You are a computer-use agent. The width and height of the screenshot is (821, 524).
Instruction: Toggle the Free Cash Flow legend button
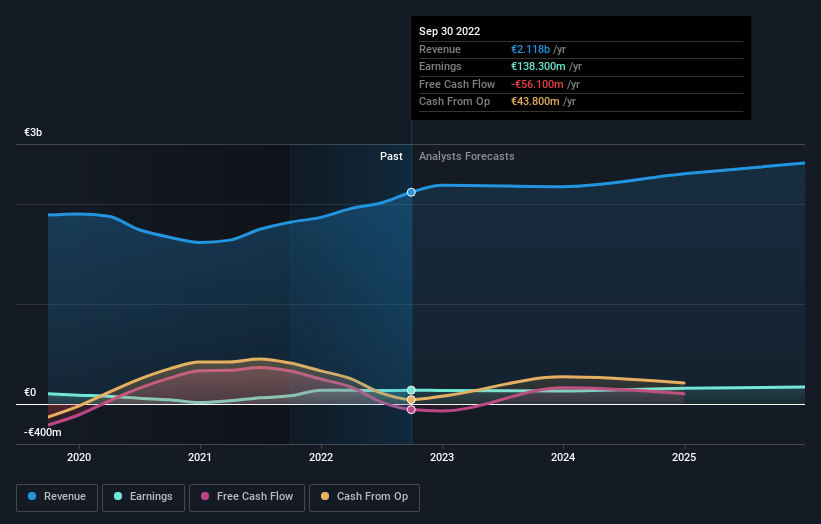click(247, 497)
